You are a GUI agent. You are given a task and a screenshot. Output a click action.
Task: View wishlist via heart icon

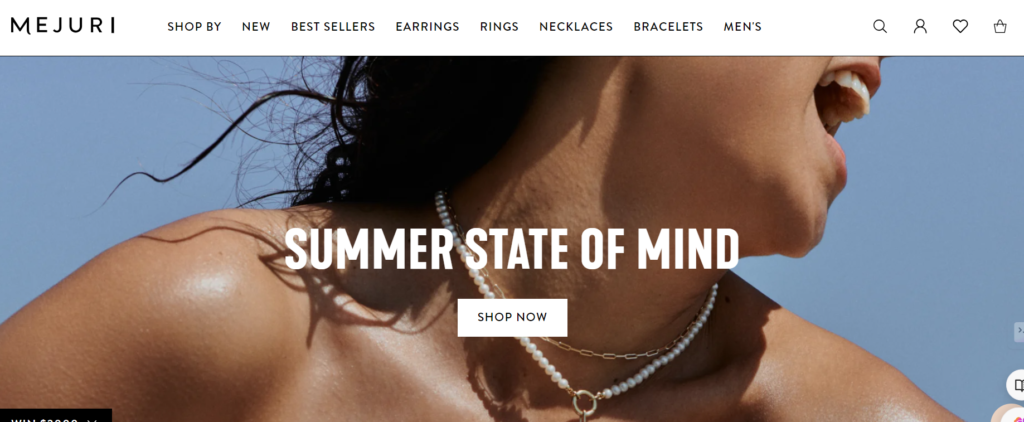(x=960, y=27)
